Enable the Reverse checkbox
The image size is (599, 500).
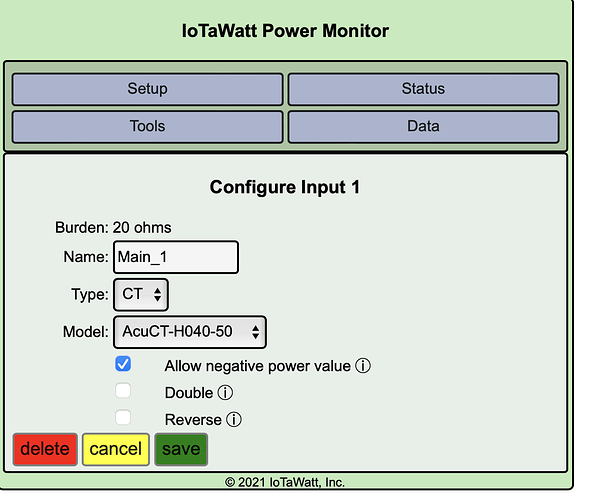pos(123,417)
